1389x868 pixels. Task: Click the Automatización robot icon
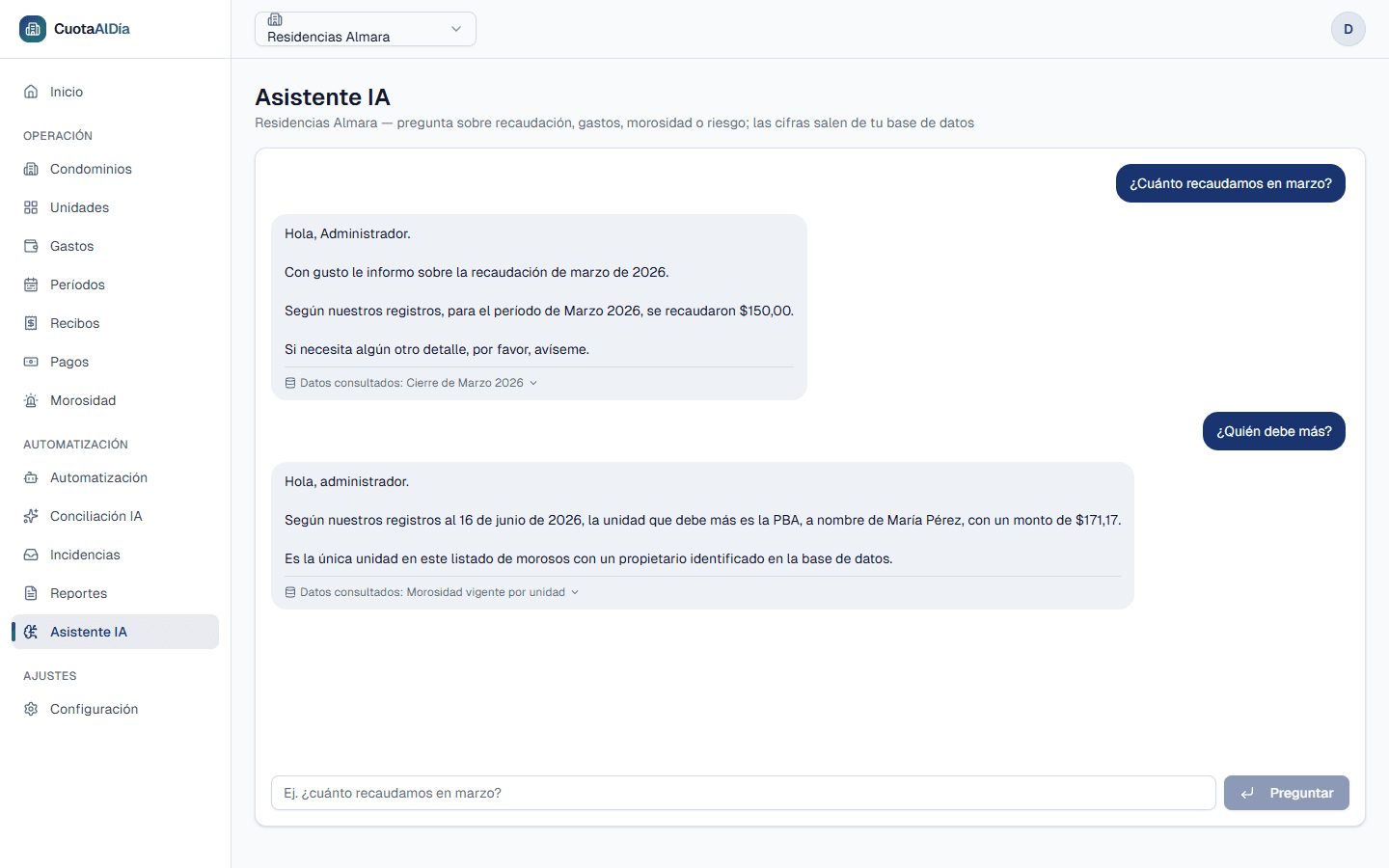point(31,477)
